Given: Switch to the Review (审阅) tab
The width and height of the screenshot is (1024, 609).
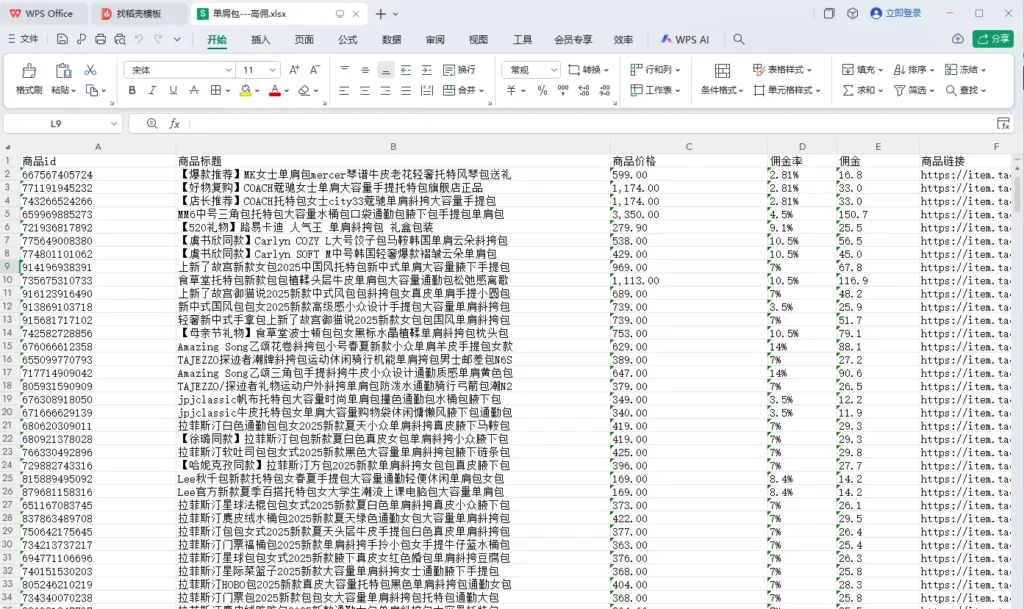Looking at the screenshot, I should pos(435,39).
